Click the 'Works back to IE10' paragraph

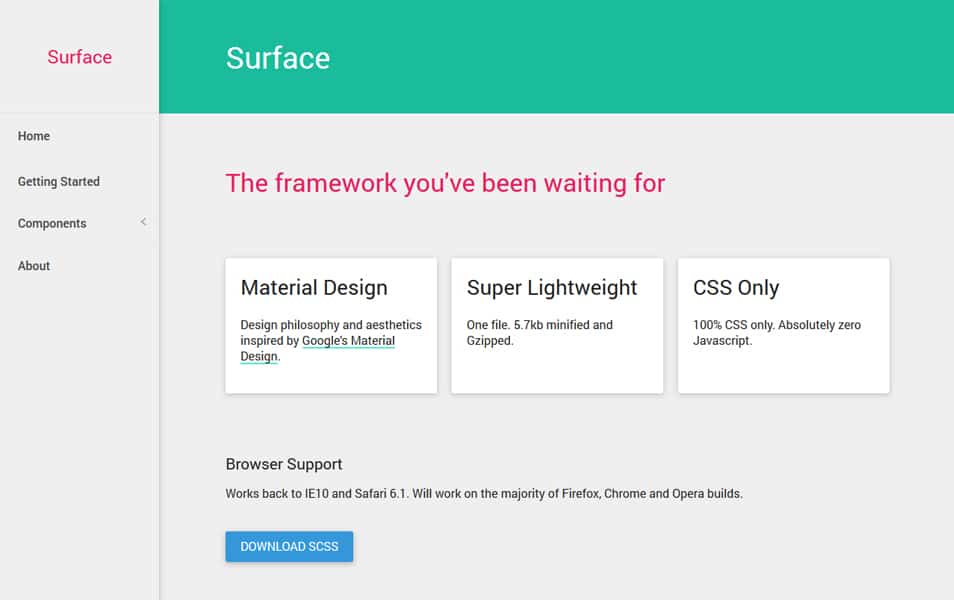pos(484,494)
